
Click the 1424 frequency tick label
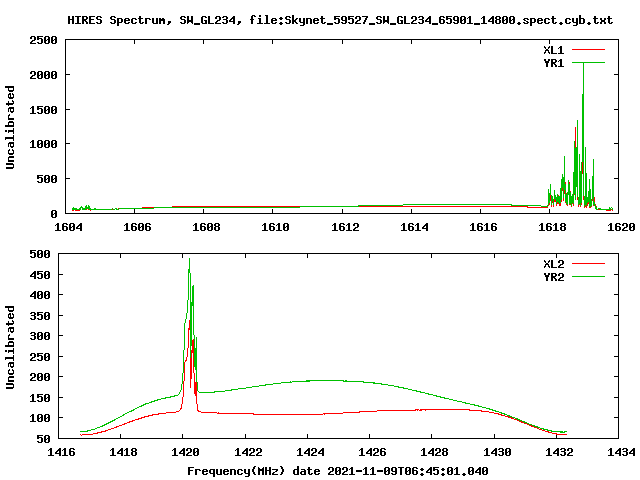310,452
